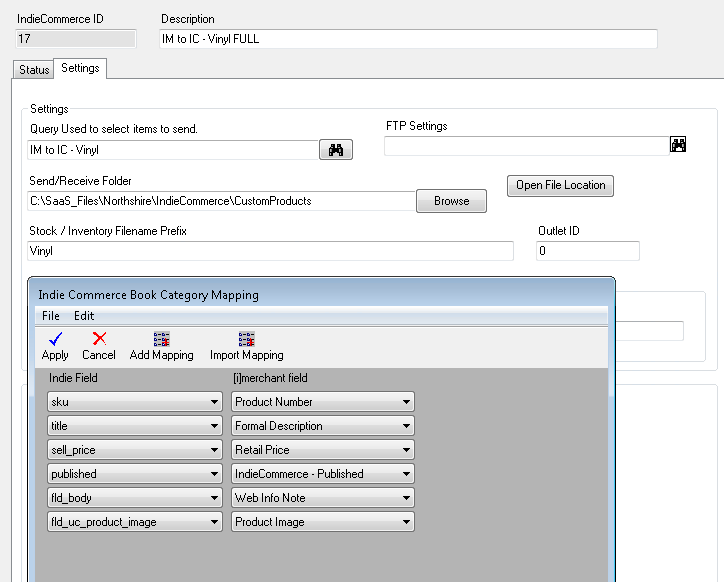Expand the fld_uc_product_image dropdown
Image resolution: width=724 pixels, height=582 pixels.
point(135,522)
